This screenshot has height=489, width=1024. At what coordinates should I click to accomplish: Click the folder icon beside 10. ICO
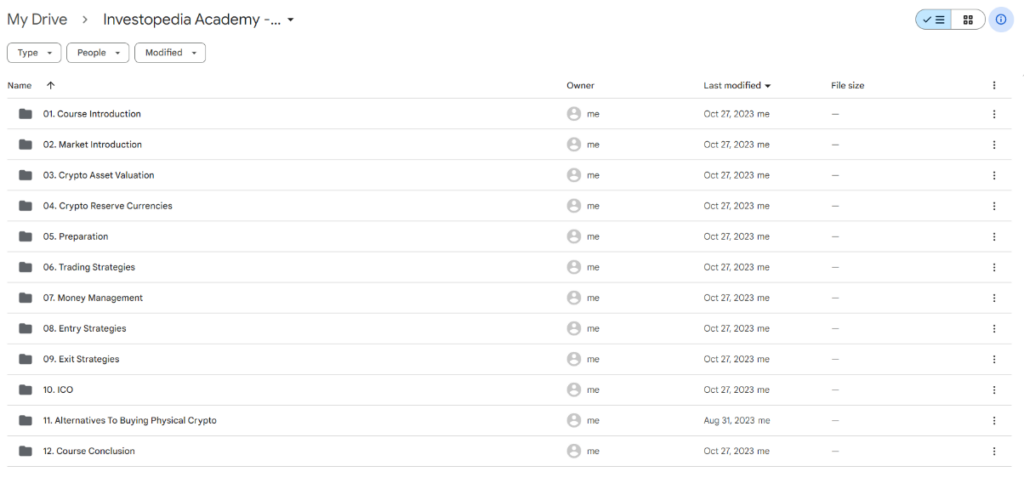click(25, 390)
